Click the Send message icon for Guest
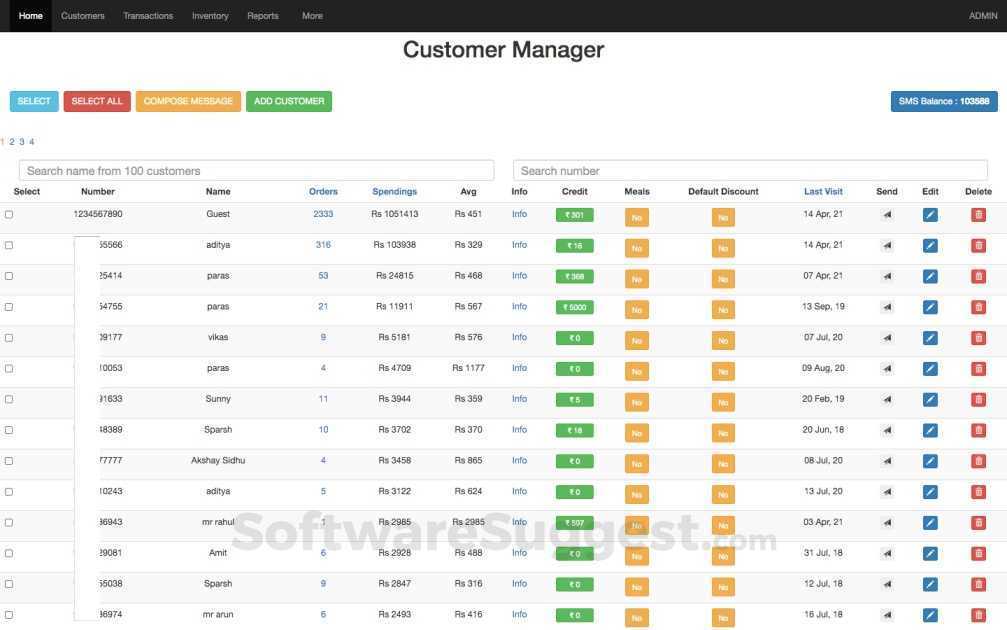 click(884, 212)
